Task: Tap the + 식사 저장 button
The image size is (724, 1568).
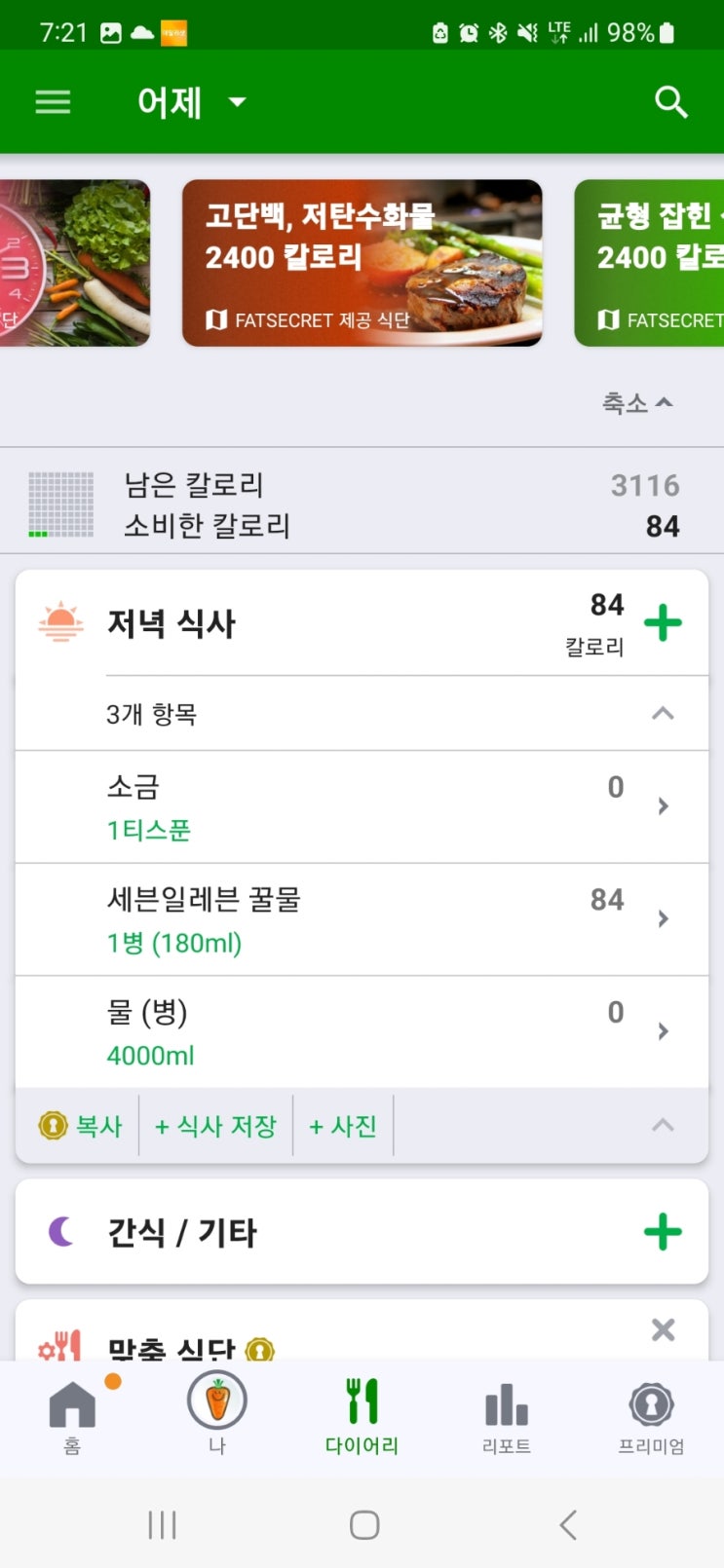Action: point(216,1127)
